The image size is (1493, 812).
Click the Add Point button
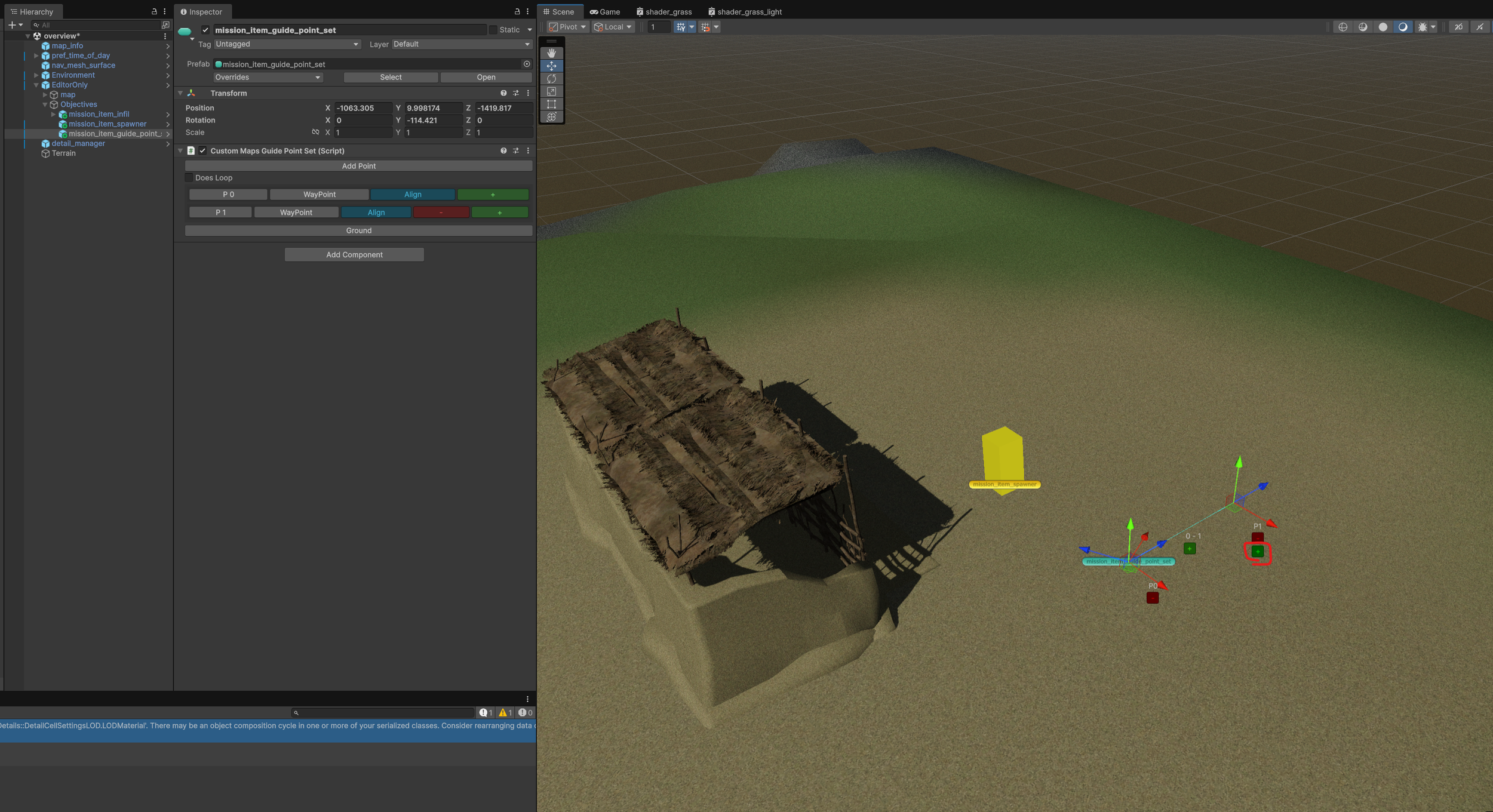[x=358, y=166]
